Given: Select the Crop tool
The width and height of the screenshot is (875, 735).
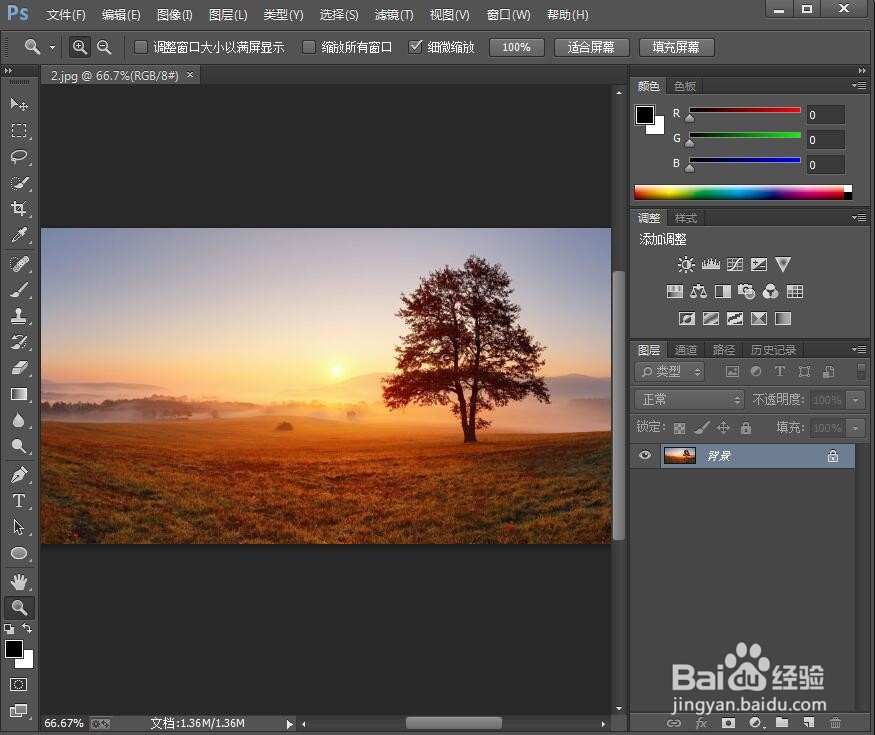Looking at the screenshot, I should pos(19,209).
